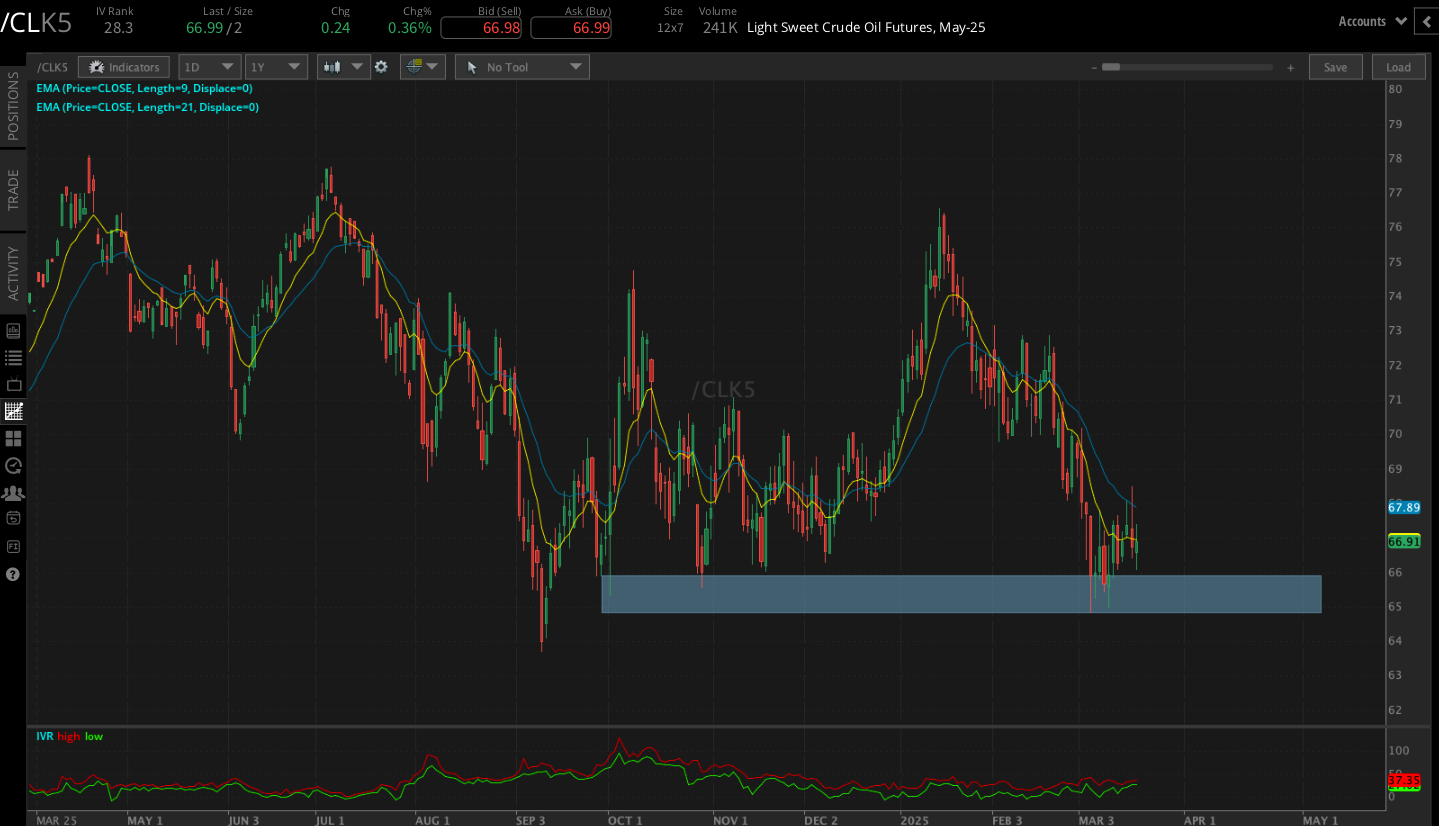
Task: Click the Ask (Buy) 66.99 button
Action: pyautogui.click(x=571, y=27)
